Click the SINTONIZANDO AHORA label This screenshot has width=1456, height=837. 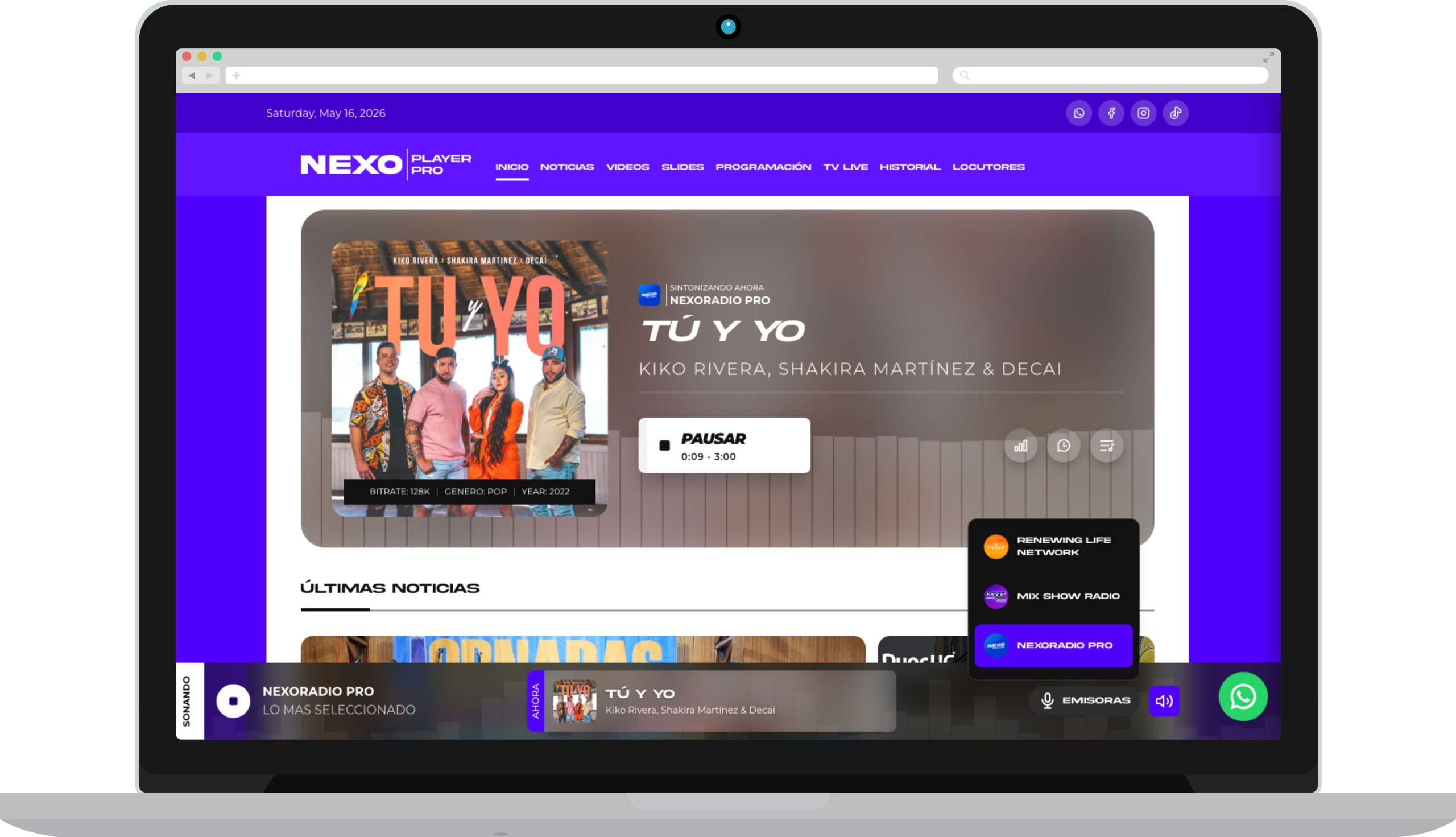(717, 287)
